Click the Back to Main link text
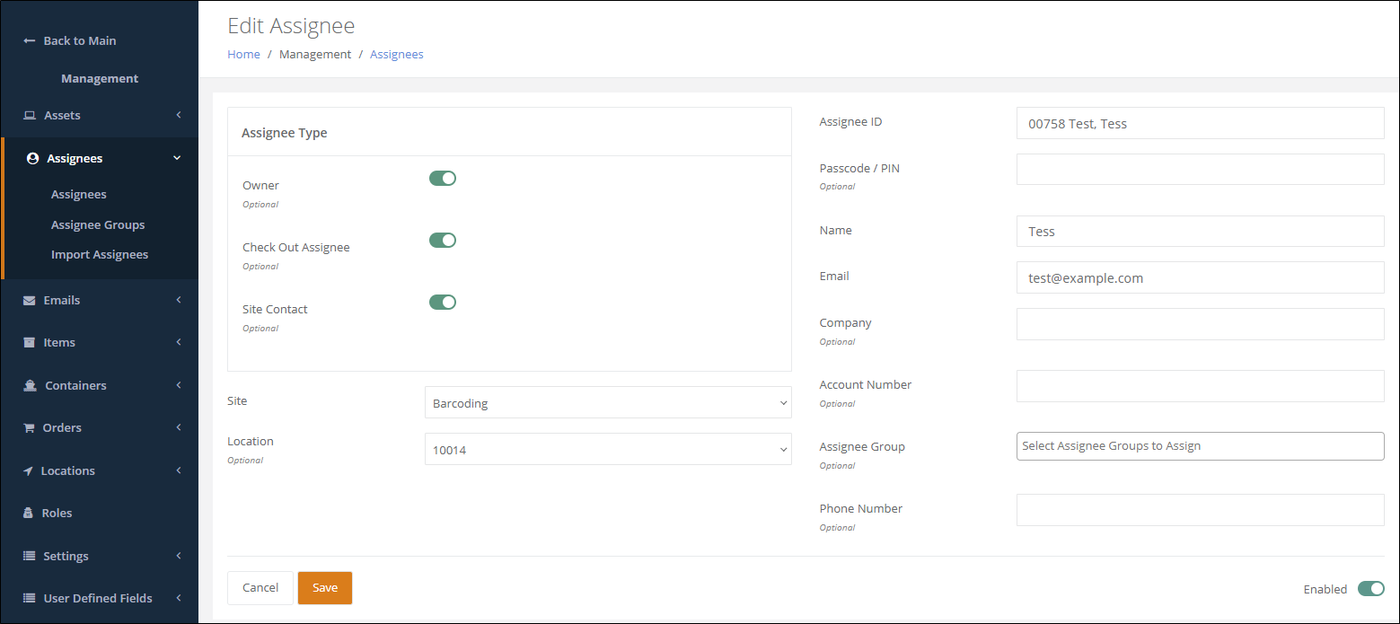Screen dimensions: 1400x624 pos(80,41)
